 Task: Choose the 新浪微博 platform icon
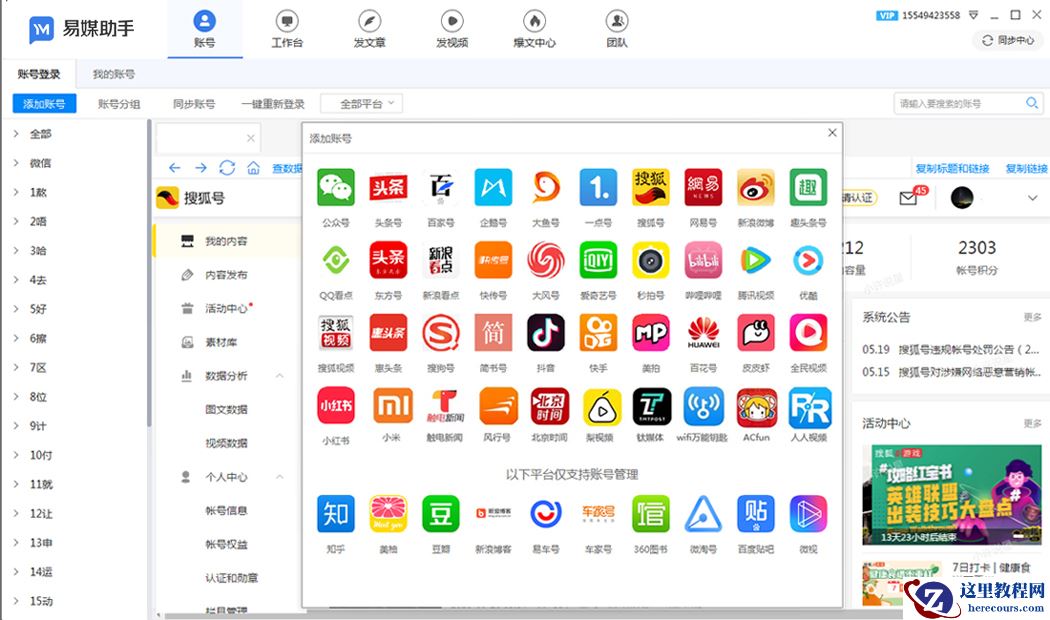(x=756, y=187)
